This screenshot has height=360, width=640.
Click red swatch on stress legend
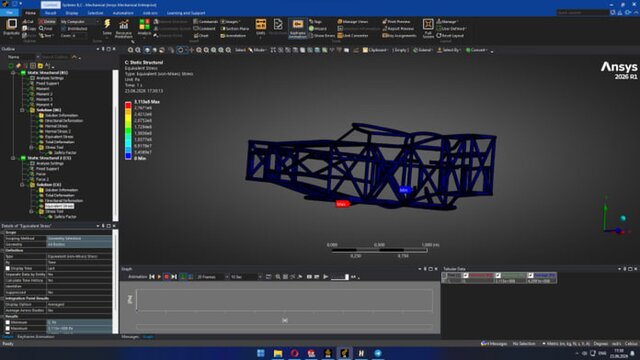coord(128,105)
